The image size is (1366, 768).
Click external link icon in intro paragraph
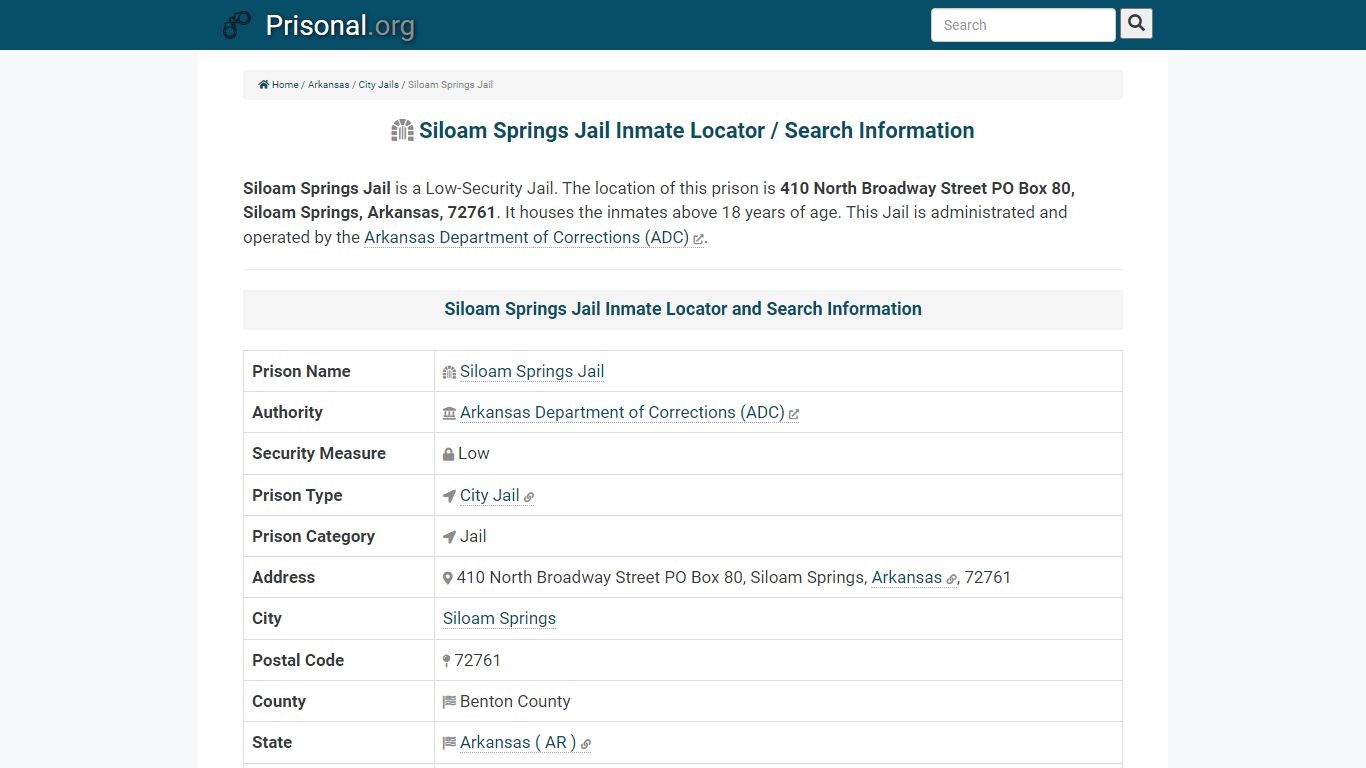pos(698,239)
